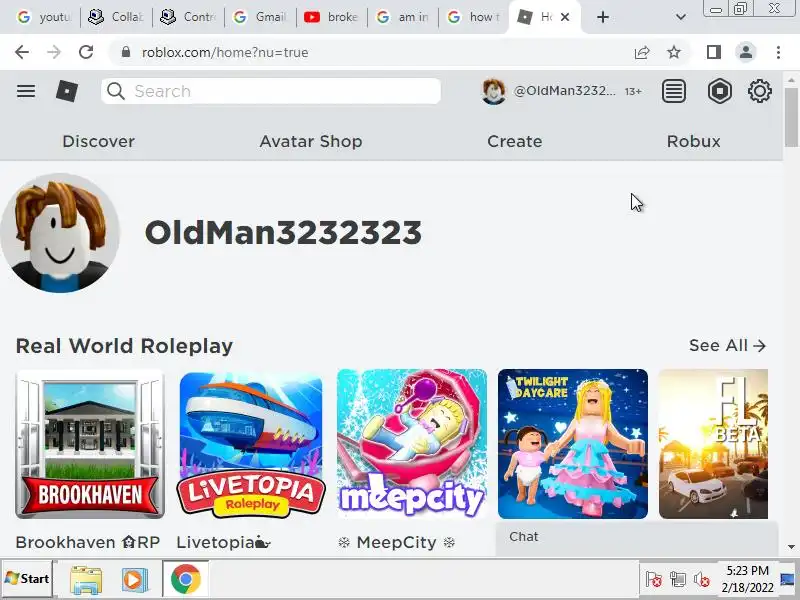Click the Action Center flag tray icon

point(654,580)
